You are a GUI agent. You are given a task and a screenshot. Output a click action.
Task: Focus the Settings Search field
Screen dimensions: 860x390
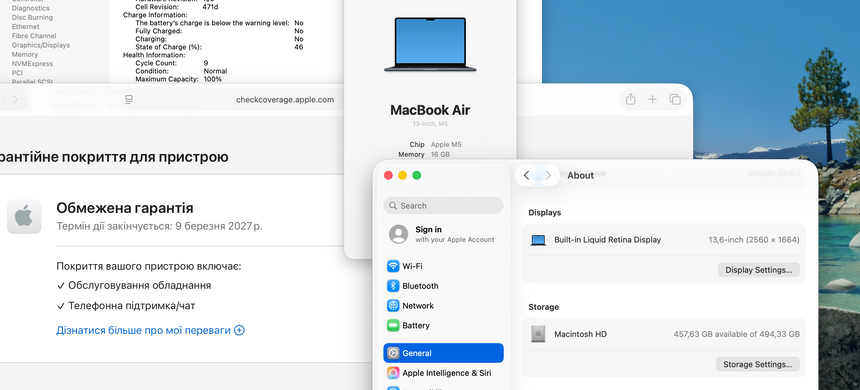click(443, 206)
